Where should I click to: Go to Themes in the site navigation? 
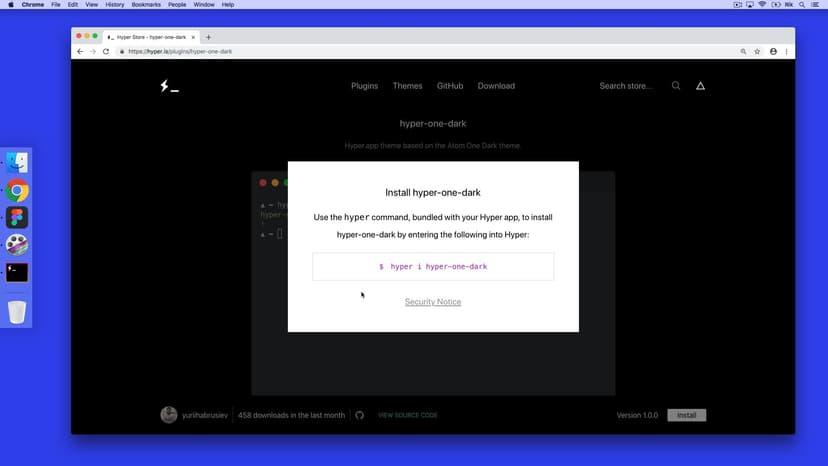point(407,86)
